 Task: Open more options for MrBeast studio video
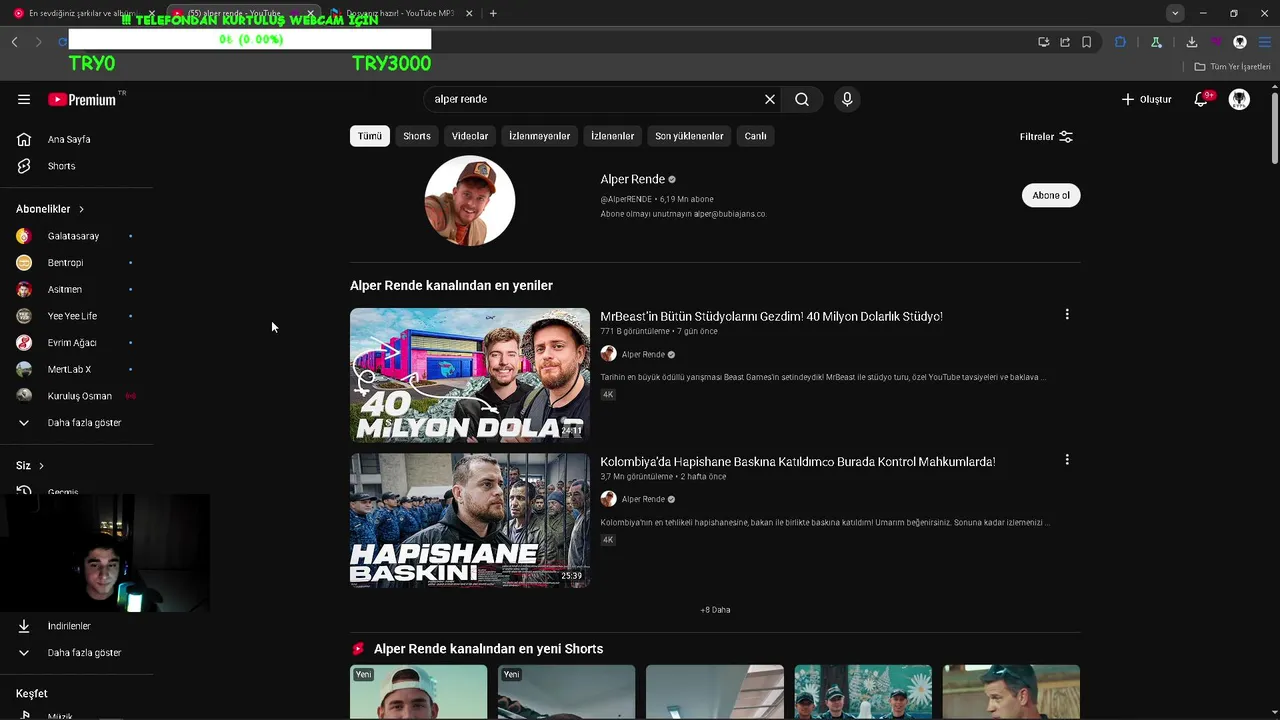tap(1067, 314)
